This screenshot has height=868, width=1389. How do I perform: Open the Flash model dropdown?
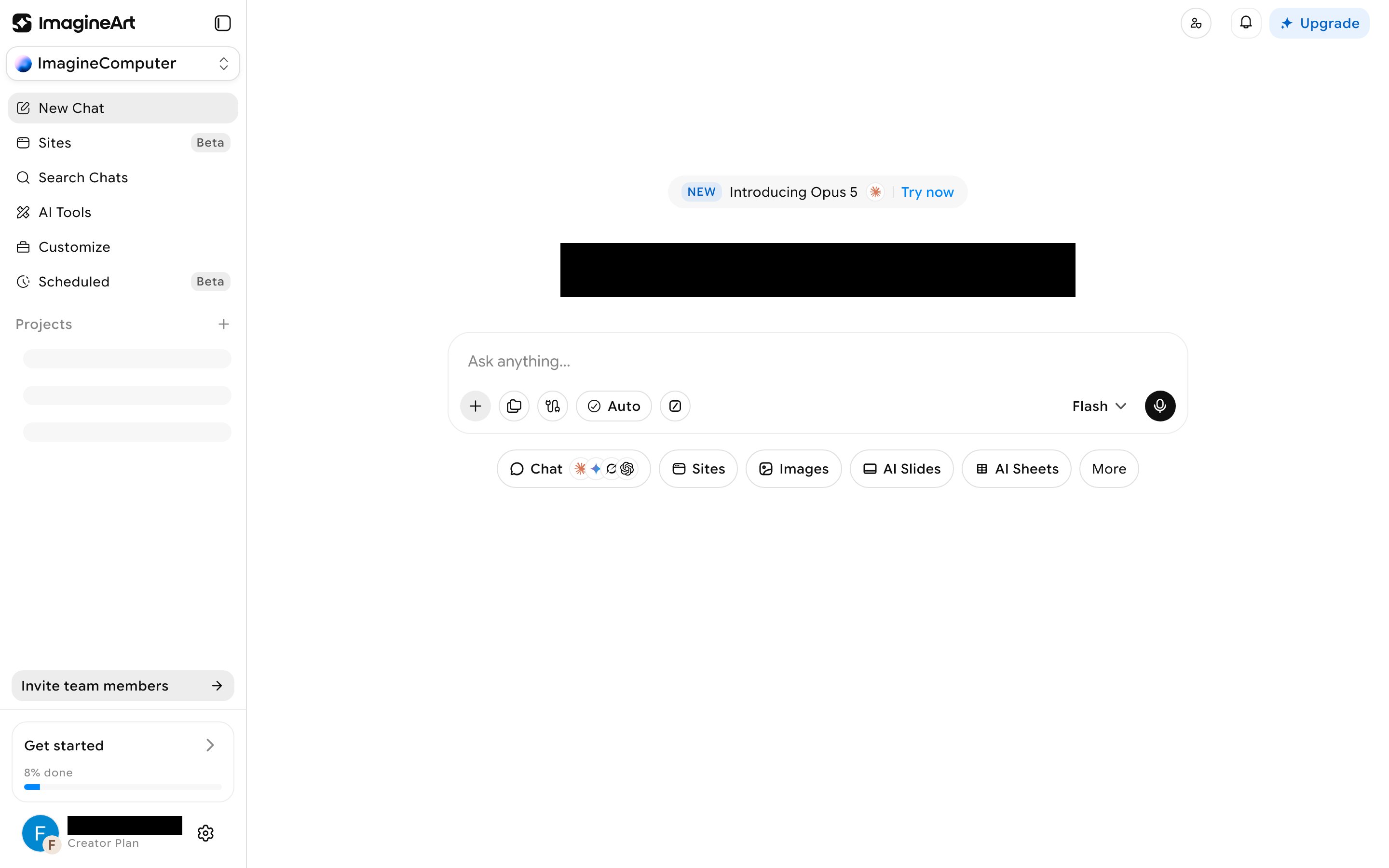(x=1099, y=406)
